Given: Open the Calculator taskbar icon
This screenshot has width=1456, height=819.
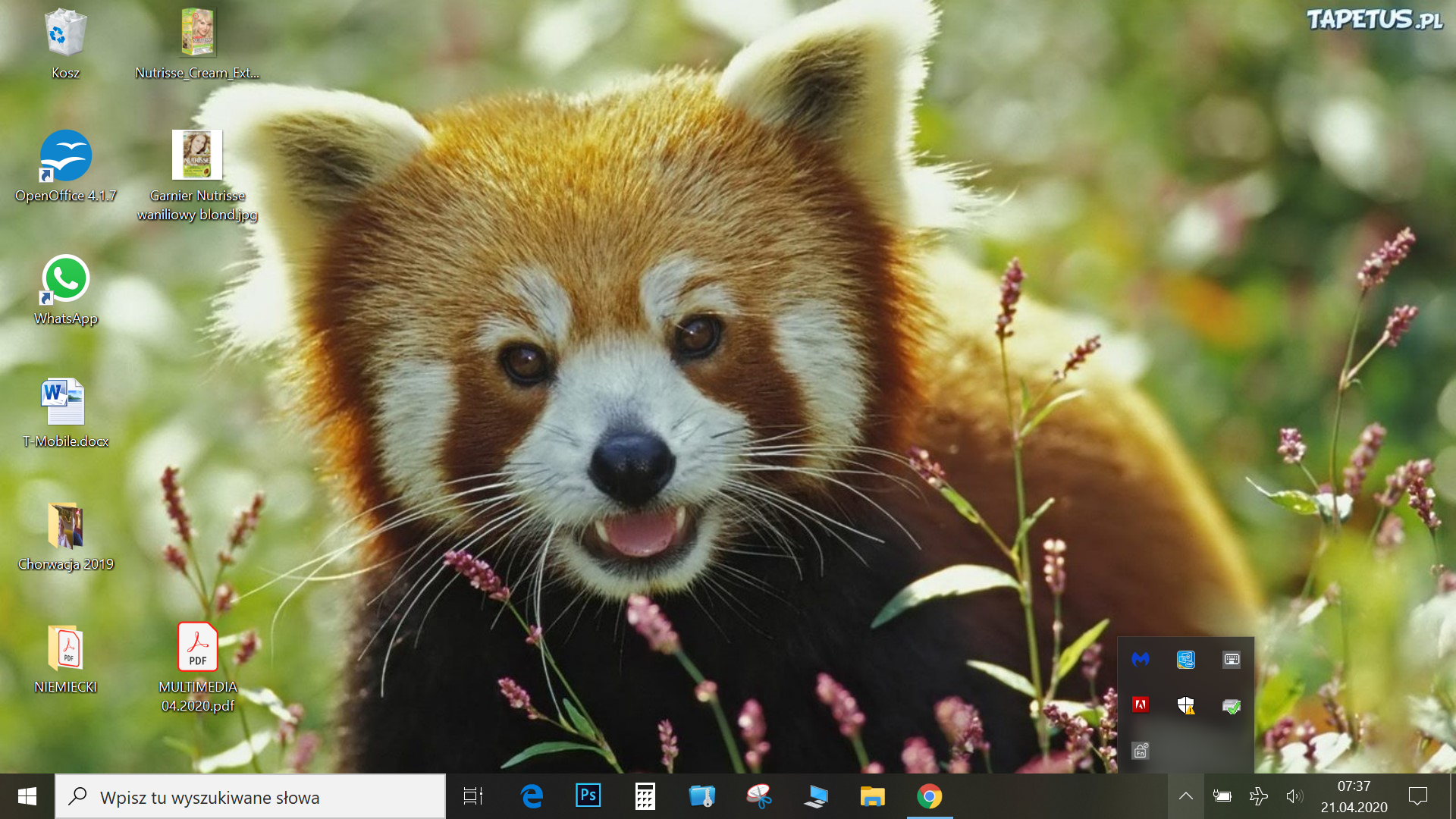Looking at the screenshot, I should tap(645, 796).
